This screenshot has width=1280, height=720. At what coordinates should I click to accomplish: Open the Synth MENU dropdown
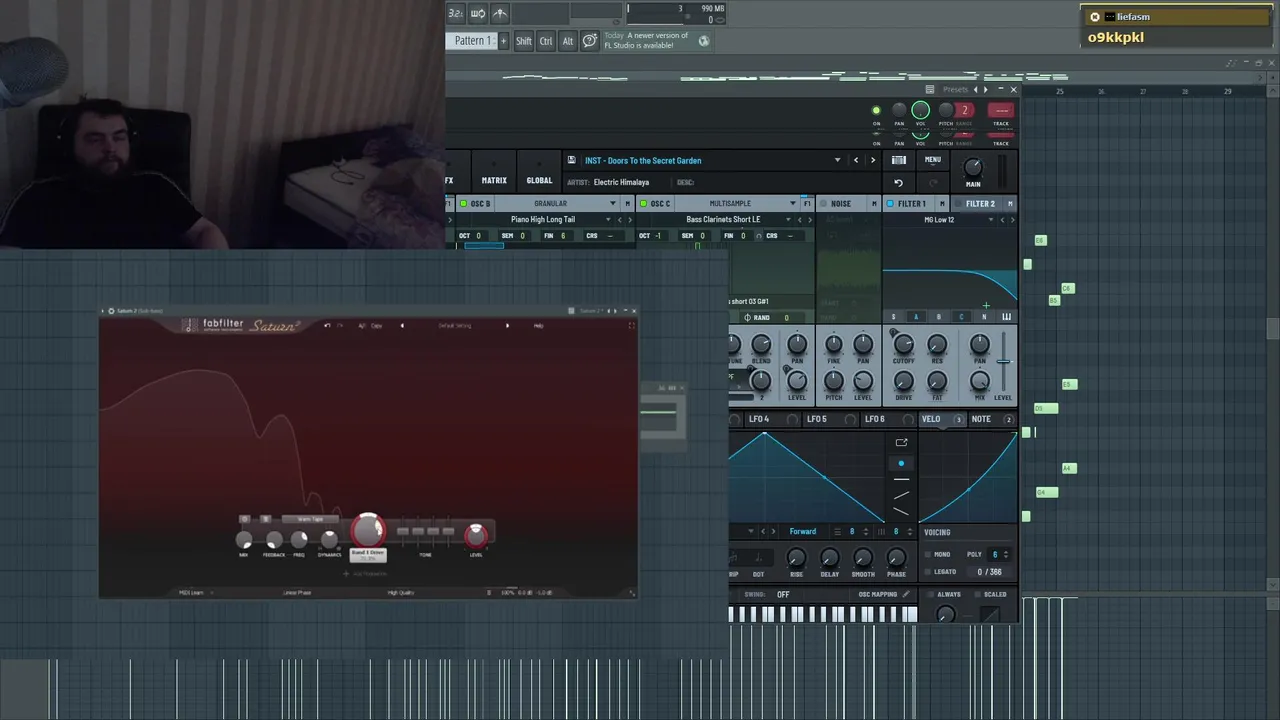pos(933,160)
